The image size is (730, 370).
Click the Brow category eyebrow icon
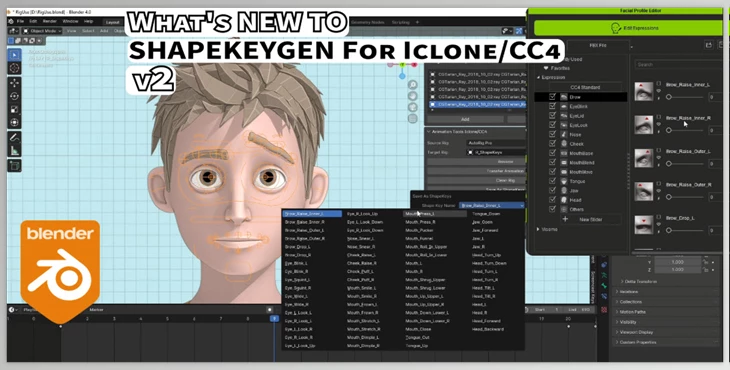[563, 97]
